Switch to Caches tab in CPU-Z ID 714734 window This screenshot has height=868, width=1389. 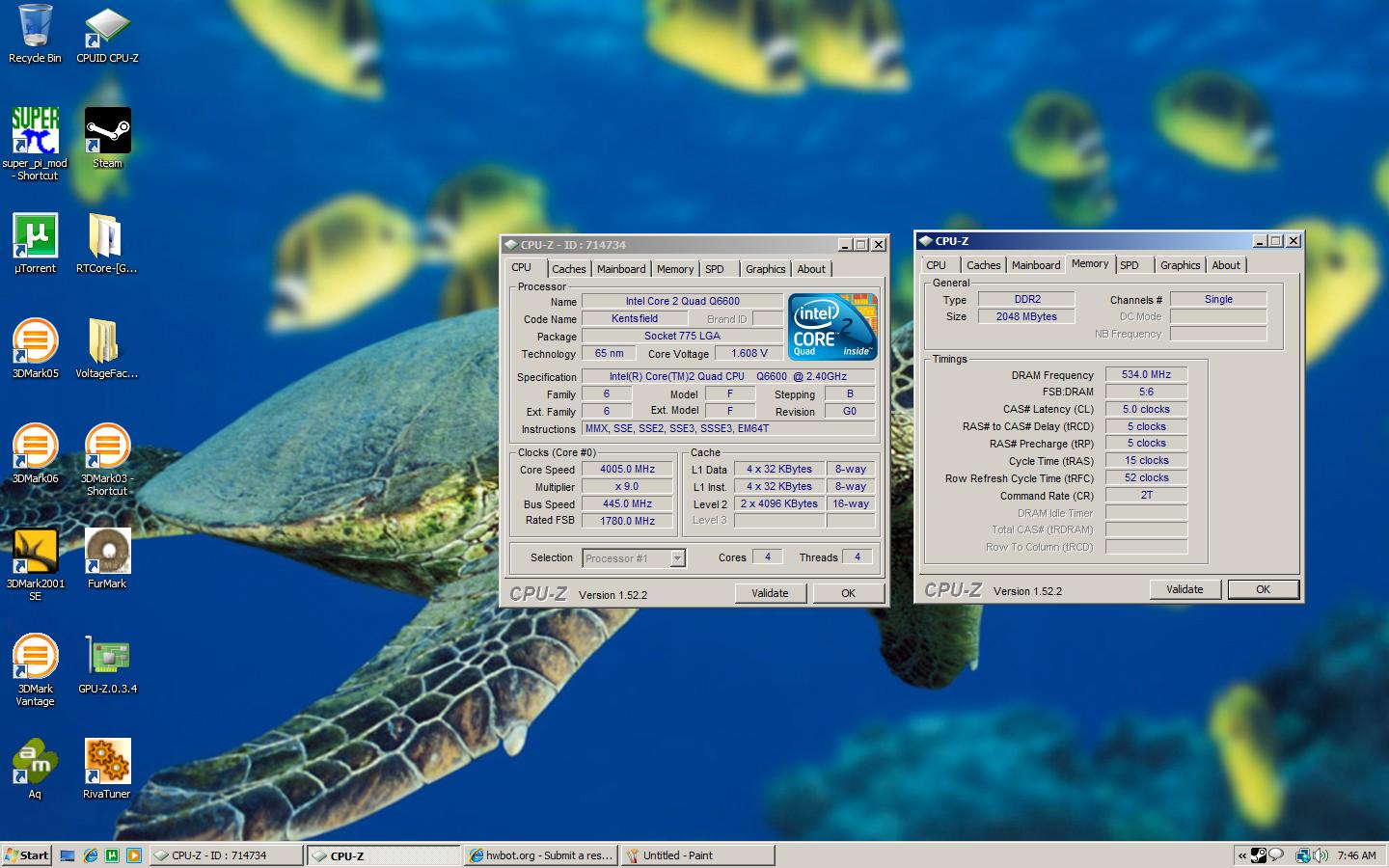[x=568, y=269]
